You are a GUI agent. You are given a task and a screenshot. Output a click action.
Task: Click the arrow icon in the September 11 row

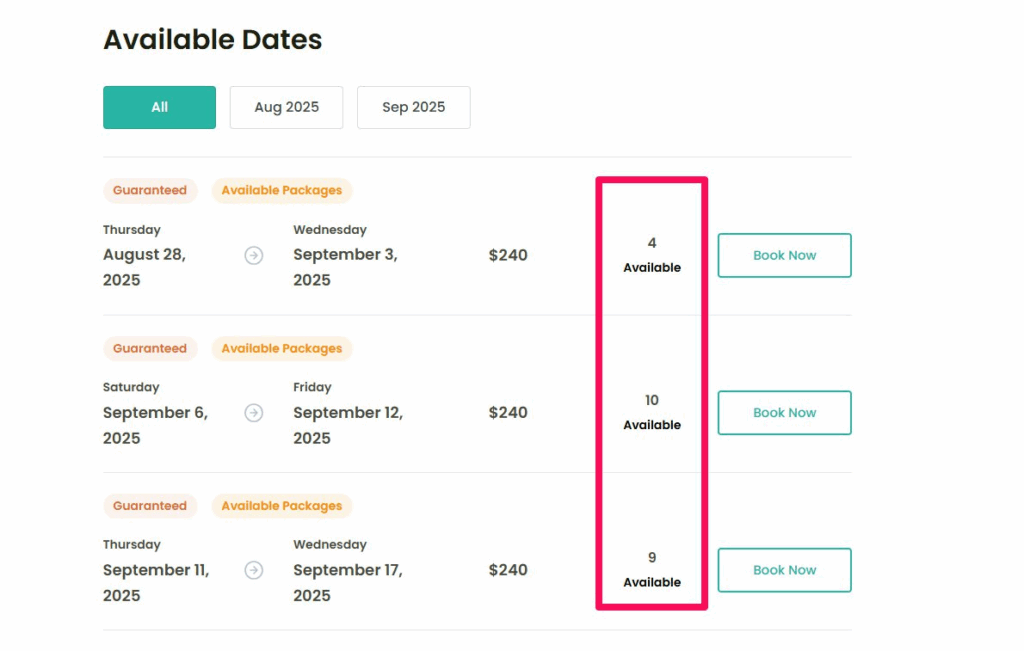point(254,570)
